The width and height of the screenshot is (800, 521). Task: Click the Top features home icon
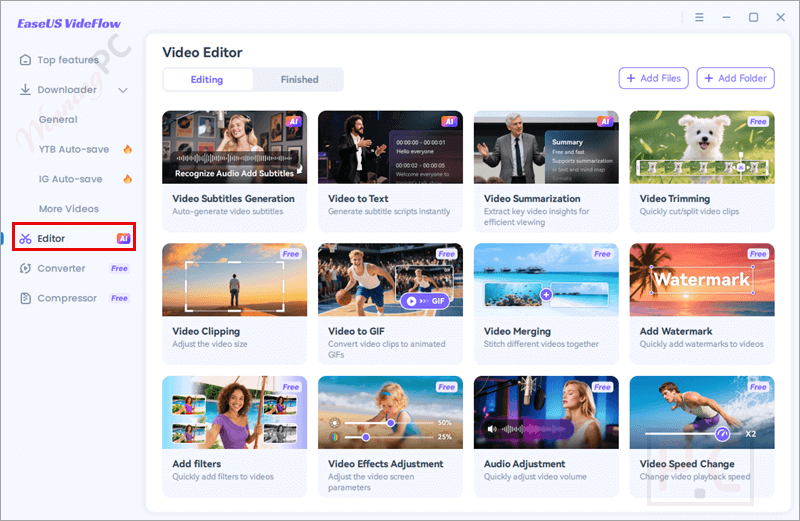25,60
